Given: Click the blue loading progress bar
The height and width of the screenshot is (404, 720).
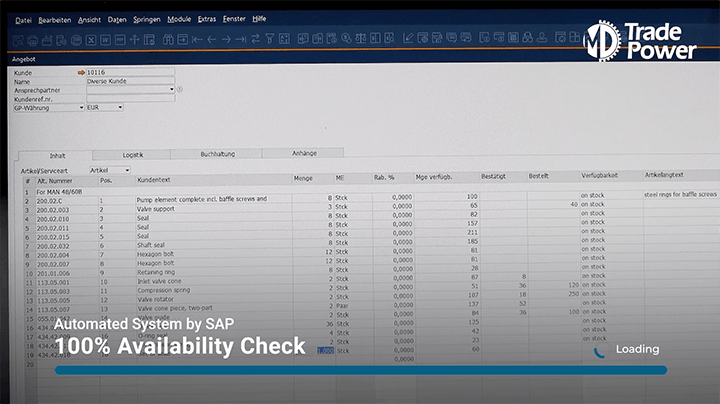Looking at the screenshot, I should pyautogui.click(x=360, y=370).
